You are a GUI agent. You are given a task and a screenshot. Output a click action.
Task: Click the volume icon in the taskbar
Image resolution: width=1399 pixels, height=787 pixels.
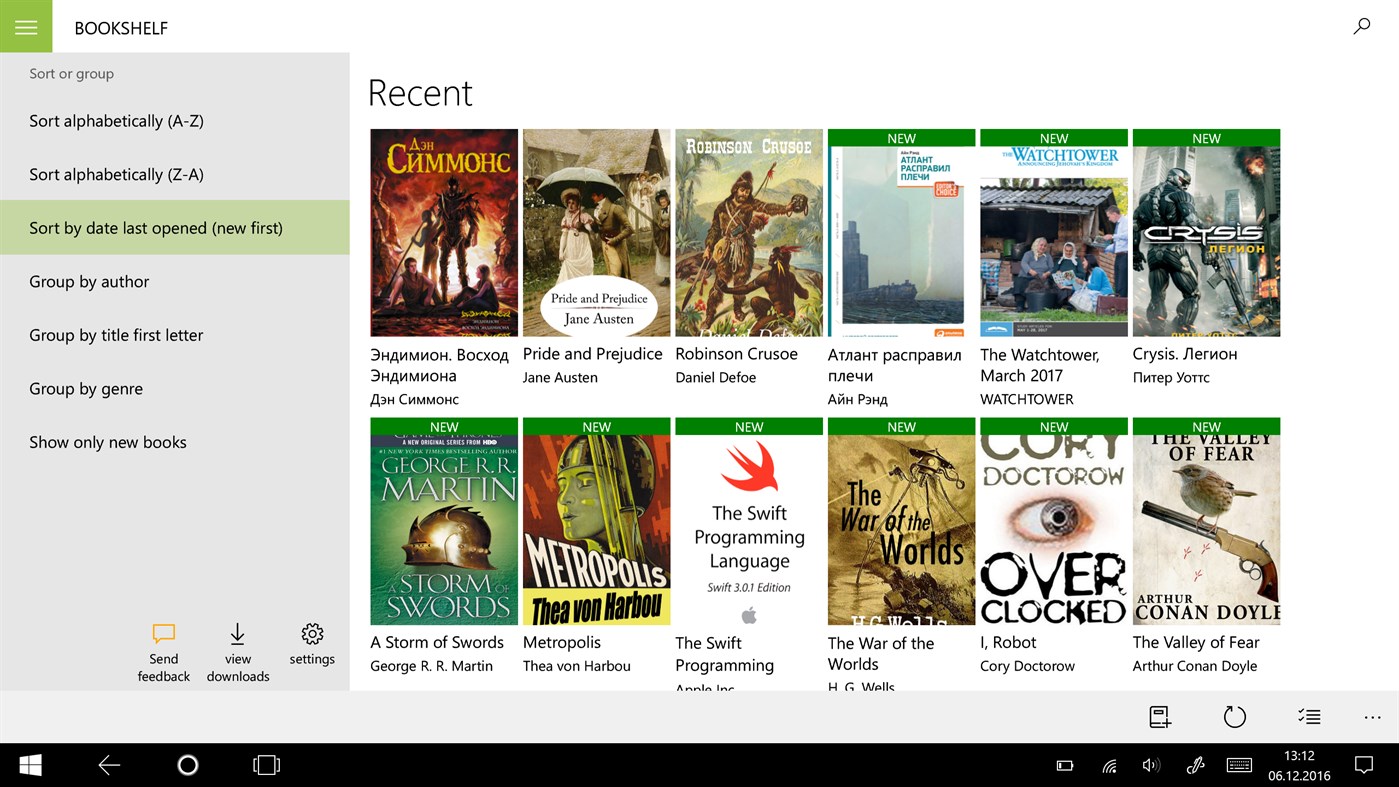(1151, 765)
